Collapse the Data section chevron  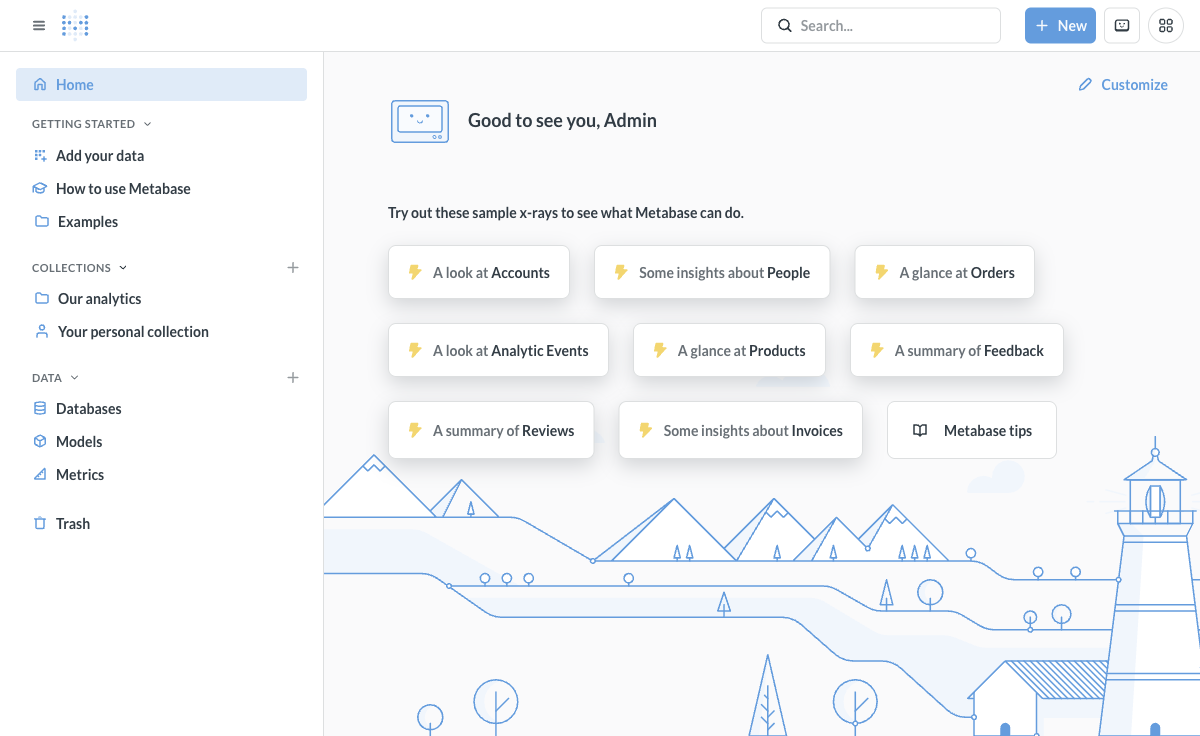tap(74, 378)
